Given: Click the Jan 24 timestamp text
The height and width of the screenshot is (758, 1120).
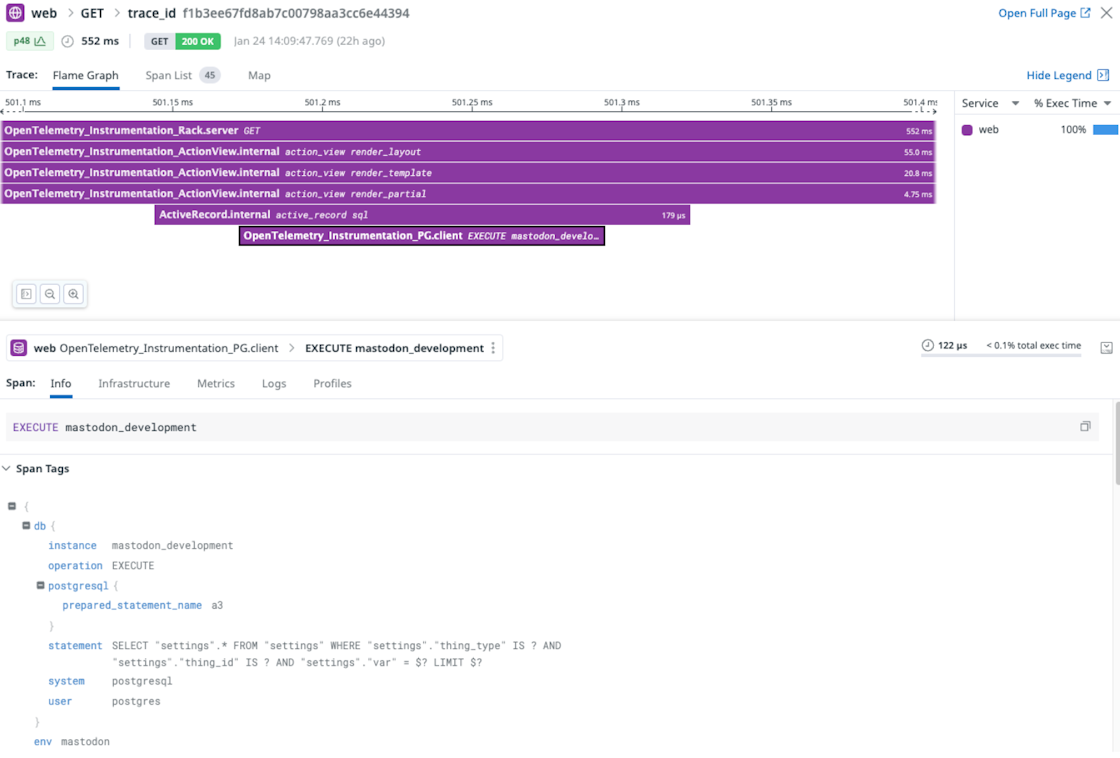Looking at the screenshot, I should tap(309, 41).
